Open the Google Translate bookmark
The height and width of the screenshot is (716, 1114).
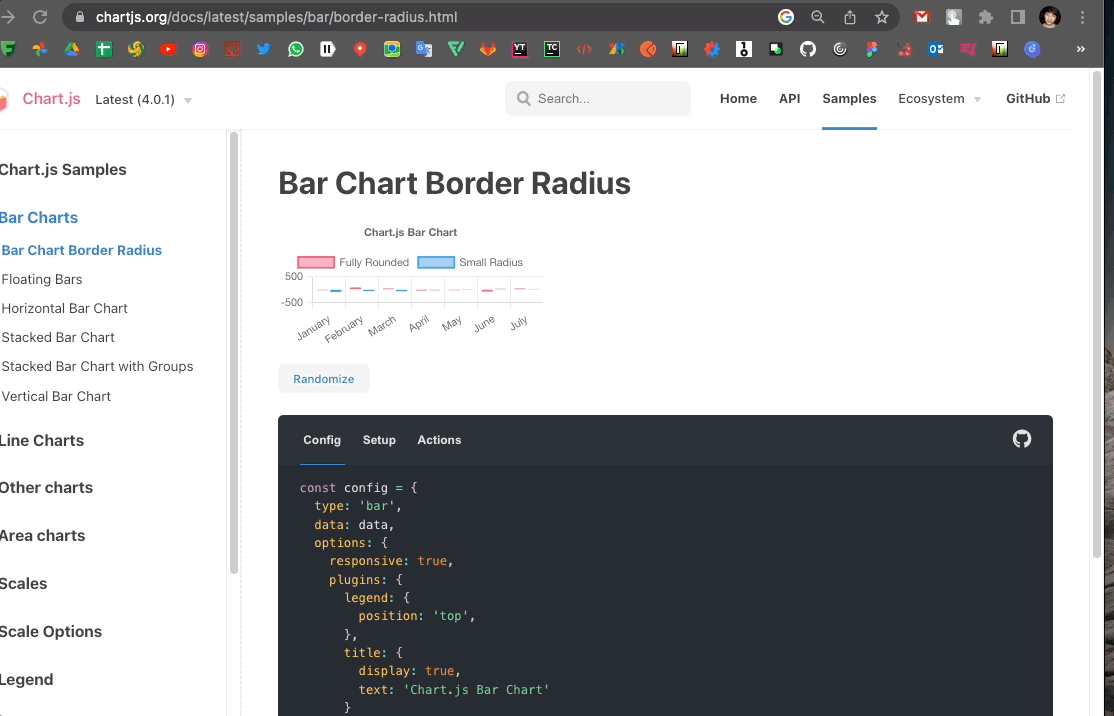(x=424, y=49)
